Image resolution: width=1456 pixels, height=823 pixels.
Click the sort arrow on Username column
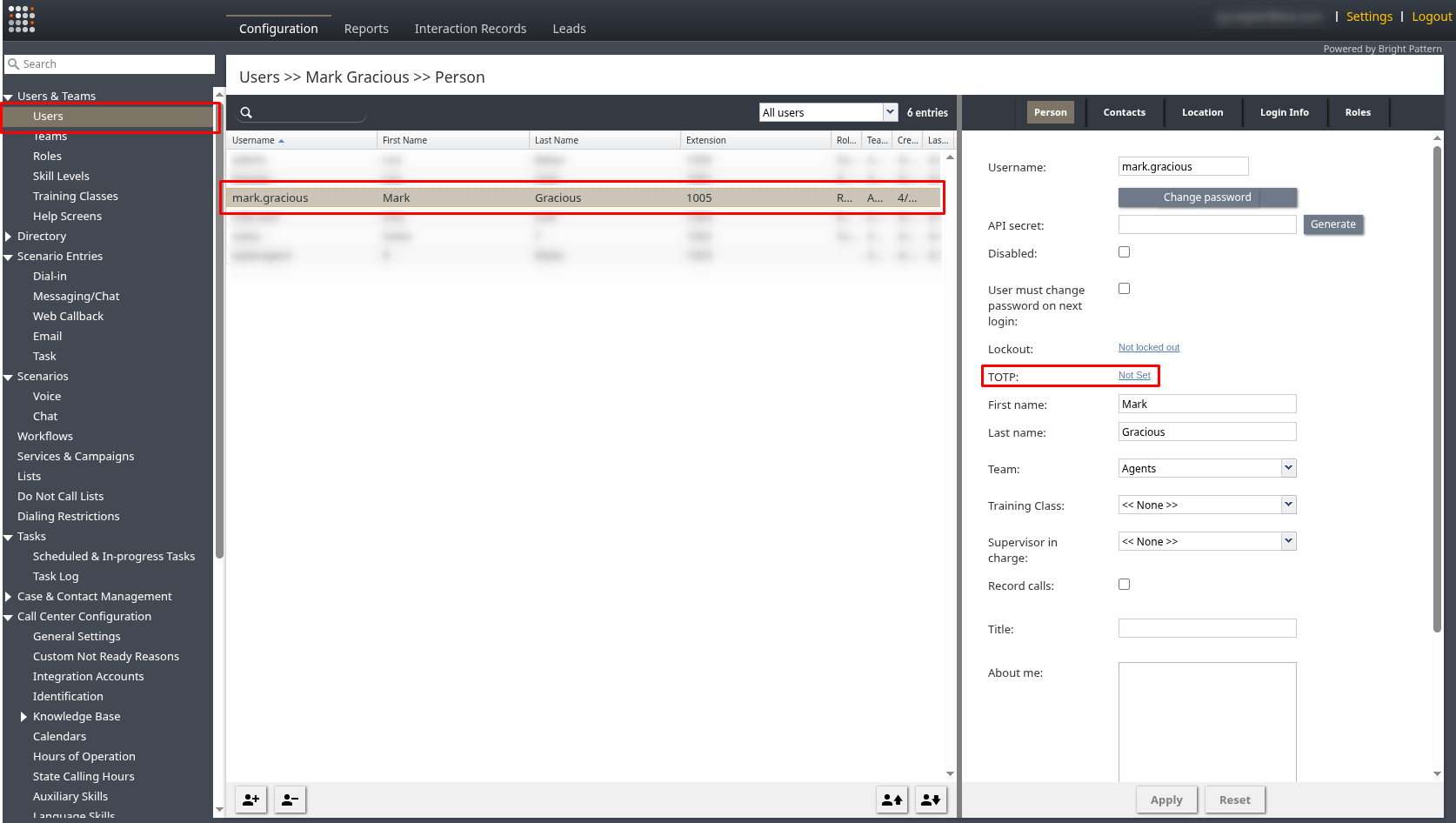[281, 141]
